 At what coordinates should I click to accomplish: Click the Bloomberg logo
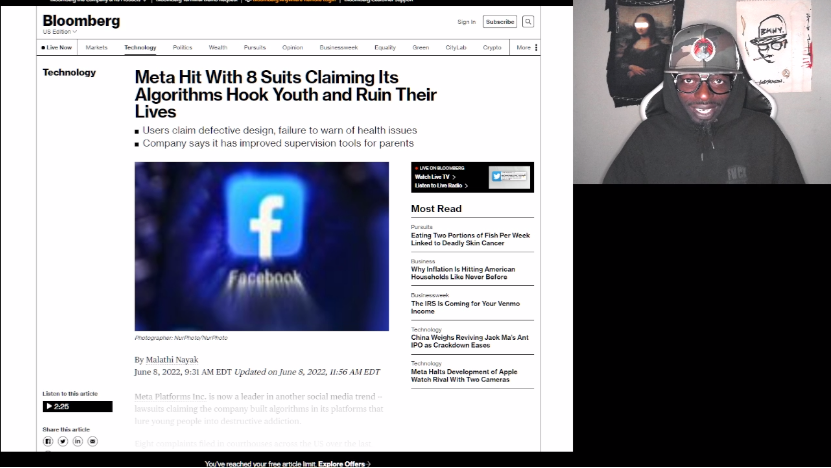(x=81, y=21)
